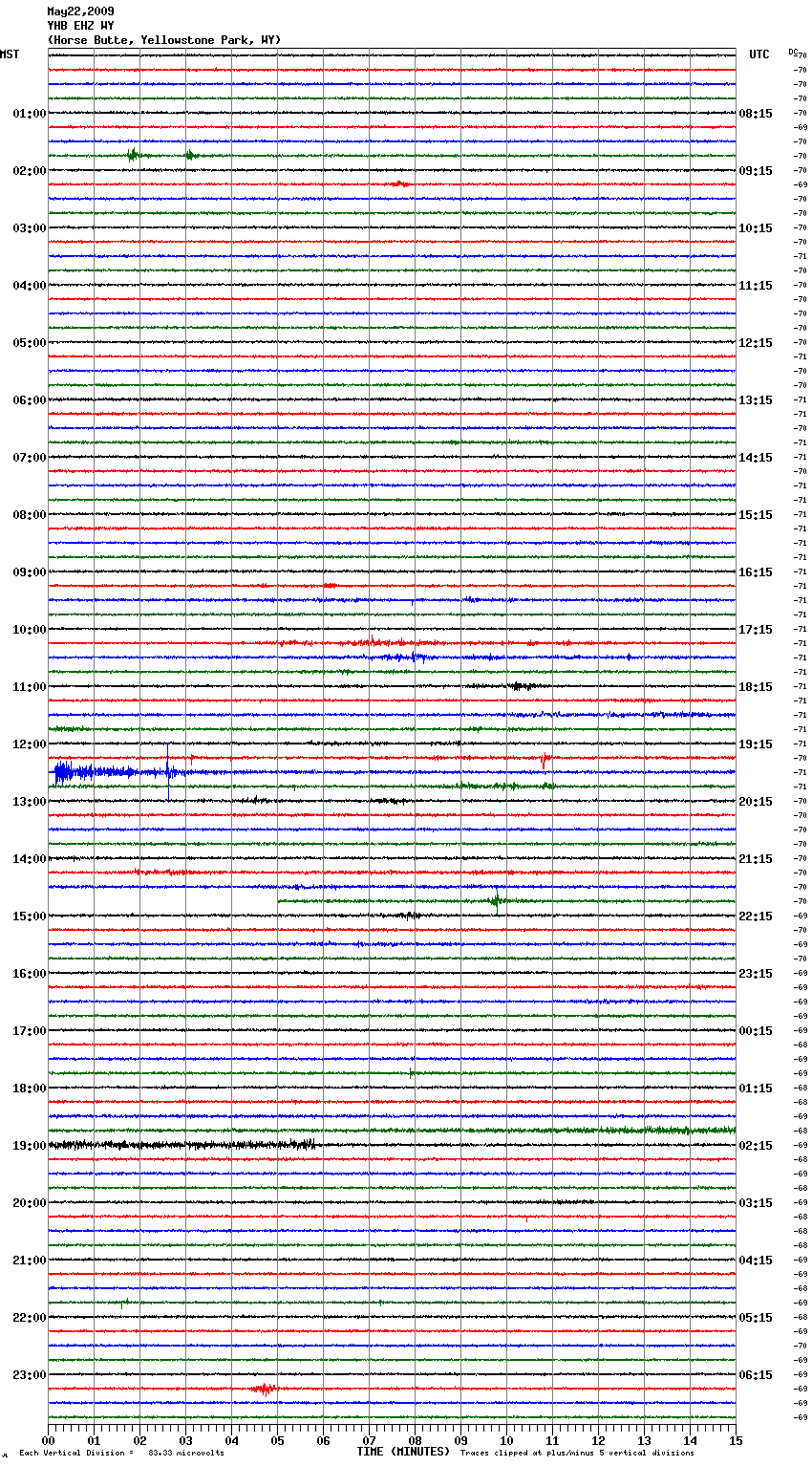Click the 04:00 MST row label
The width and height of the screenshot is (812, 1466).
30,286
